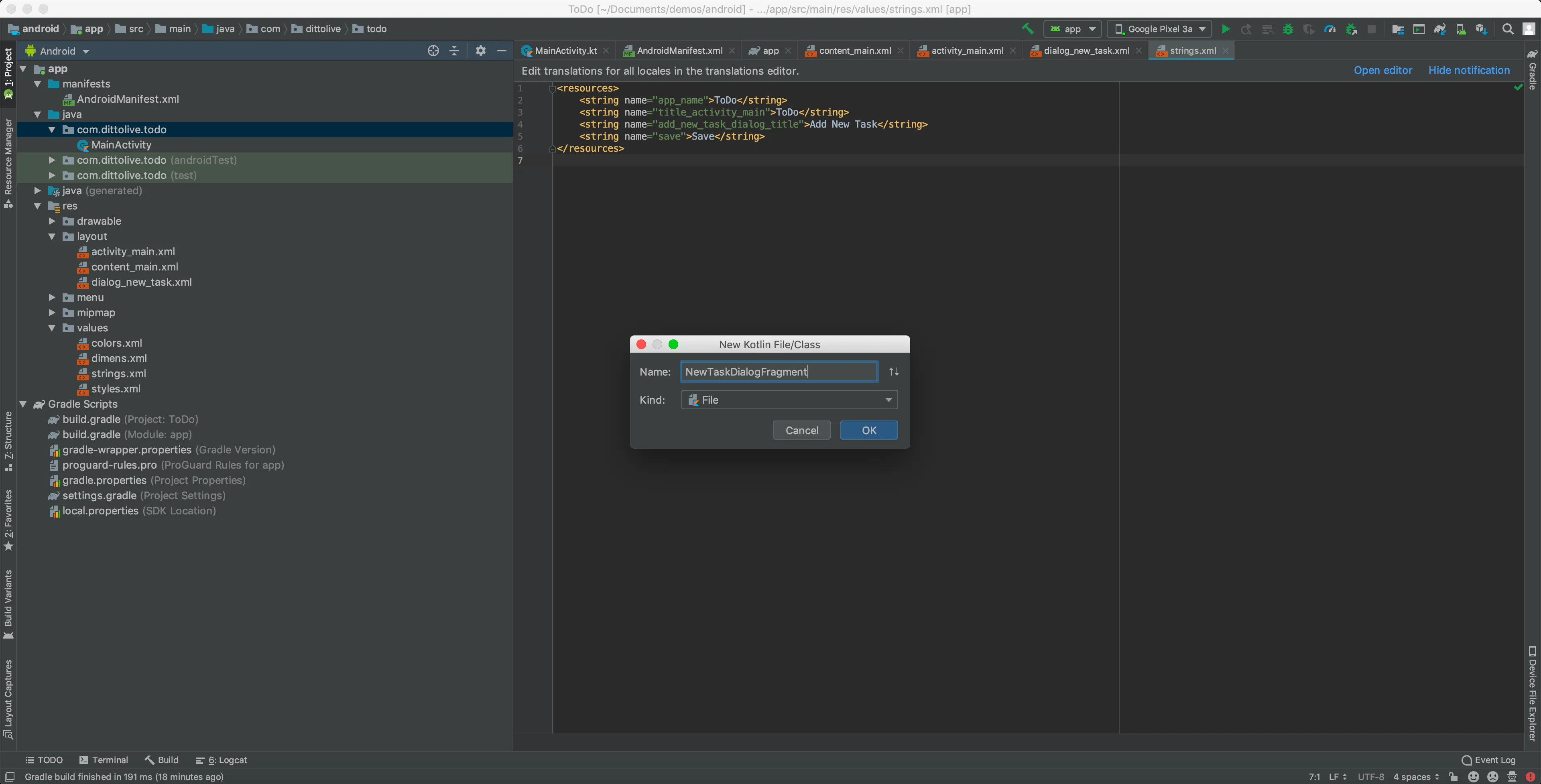The image size is (1541, 784).
Task: Toggle the Project tool window strip button
Action: (8, 72)
